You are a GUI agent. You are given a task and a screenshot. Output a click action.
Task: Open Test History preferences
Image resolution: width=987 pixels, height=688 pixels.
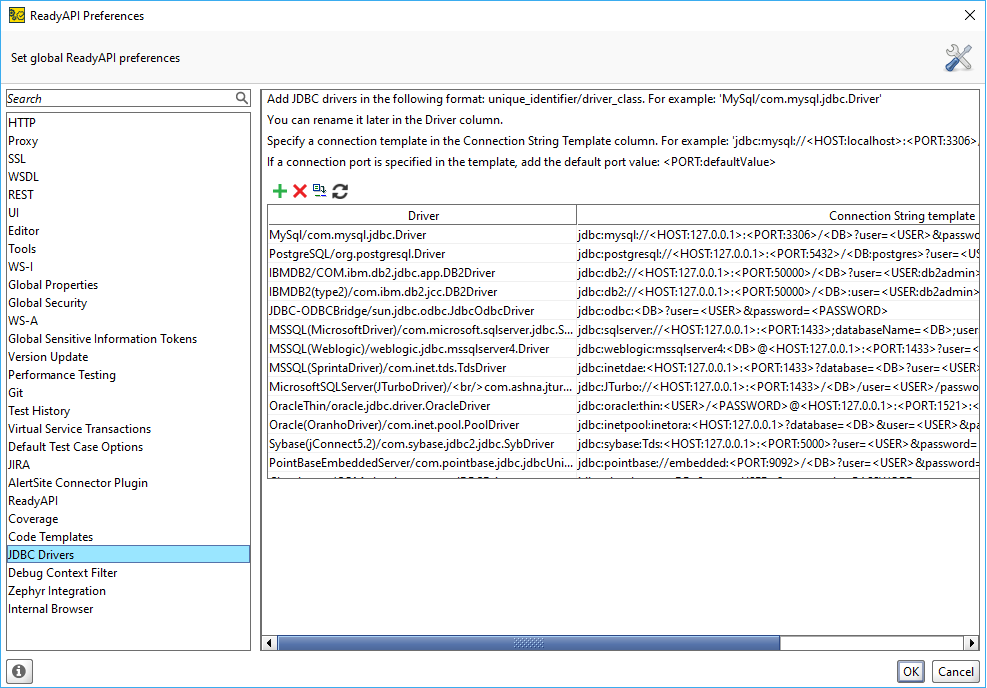pyautogui.click(x=128, y=411)
